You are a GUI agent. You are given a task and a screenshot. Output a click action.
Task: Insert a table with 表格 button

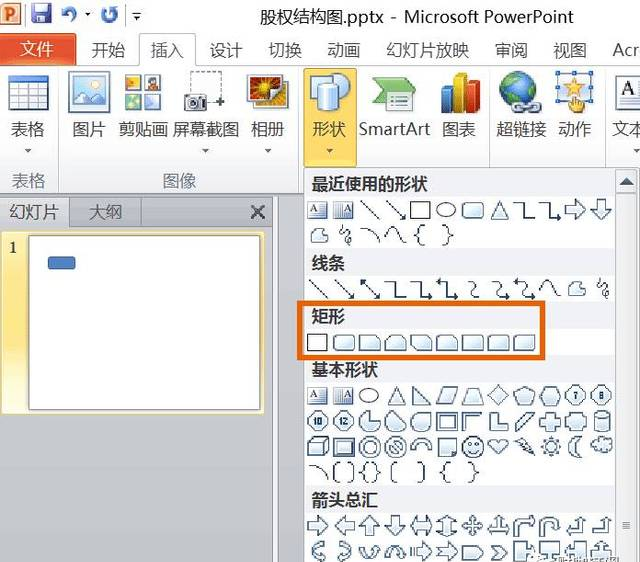(28, 114)
